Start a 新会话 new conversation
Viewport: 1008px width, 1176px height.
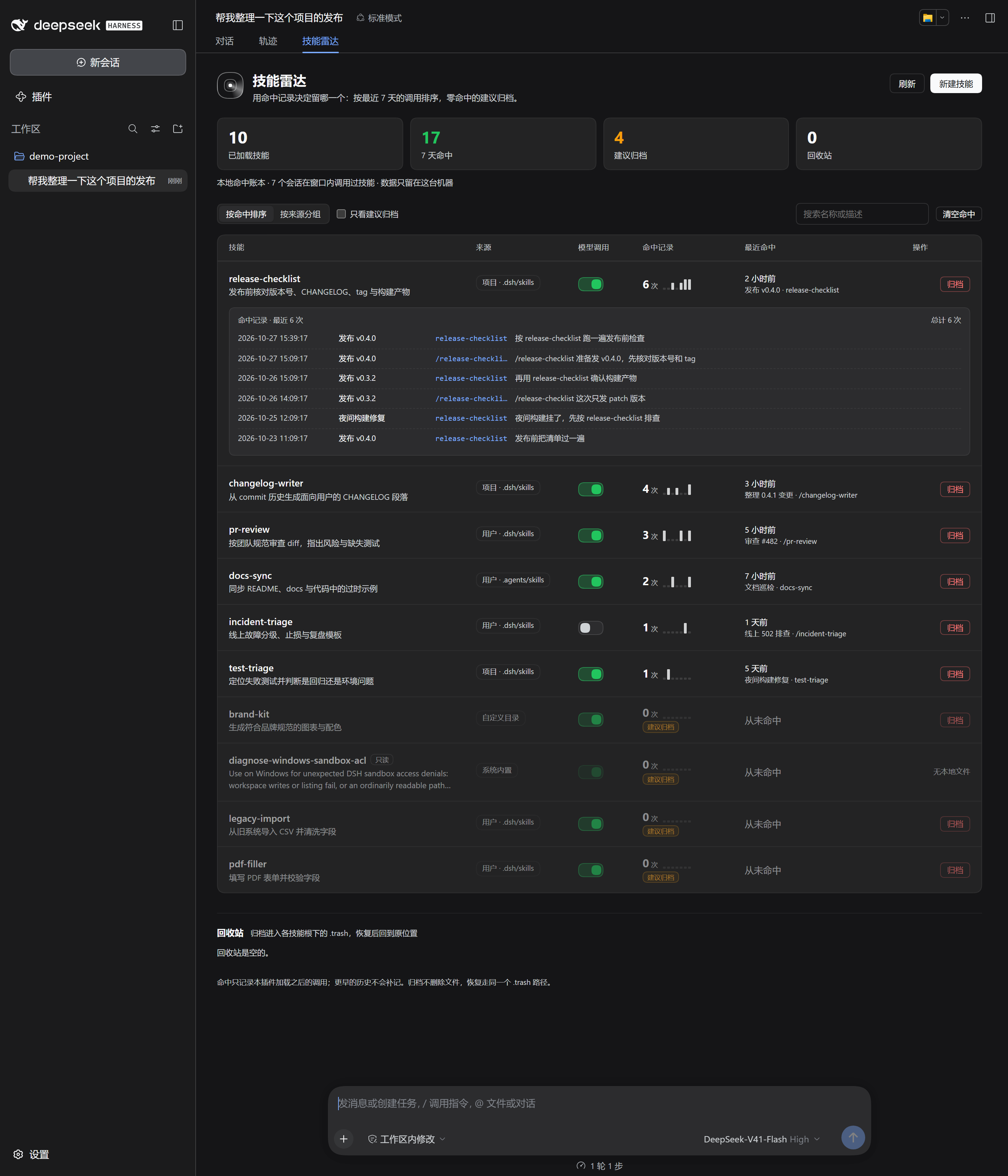click(x=98, y=62)
